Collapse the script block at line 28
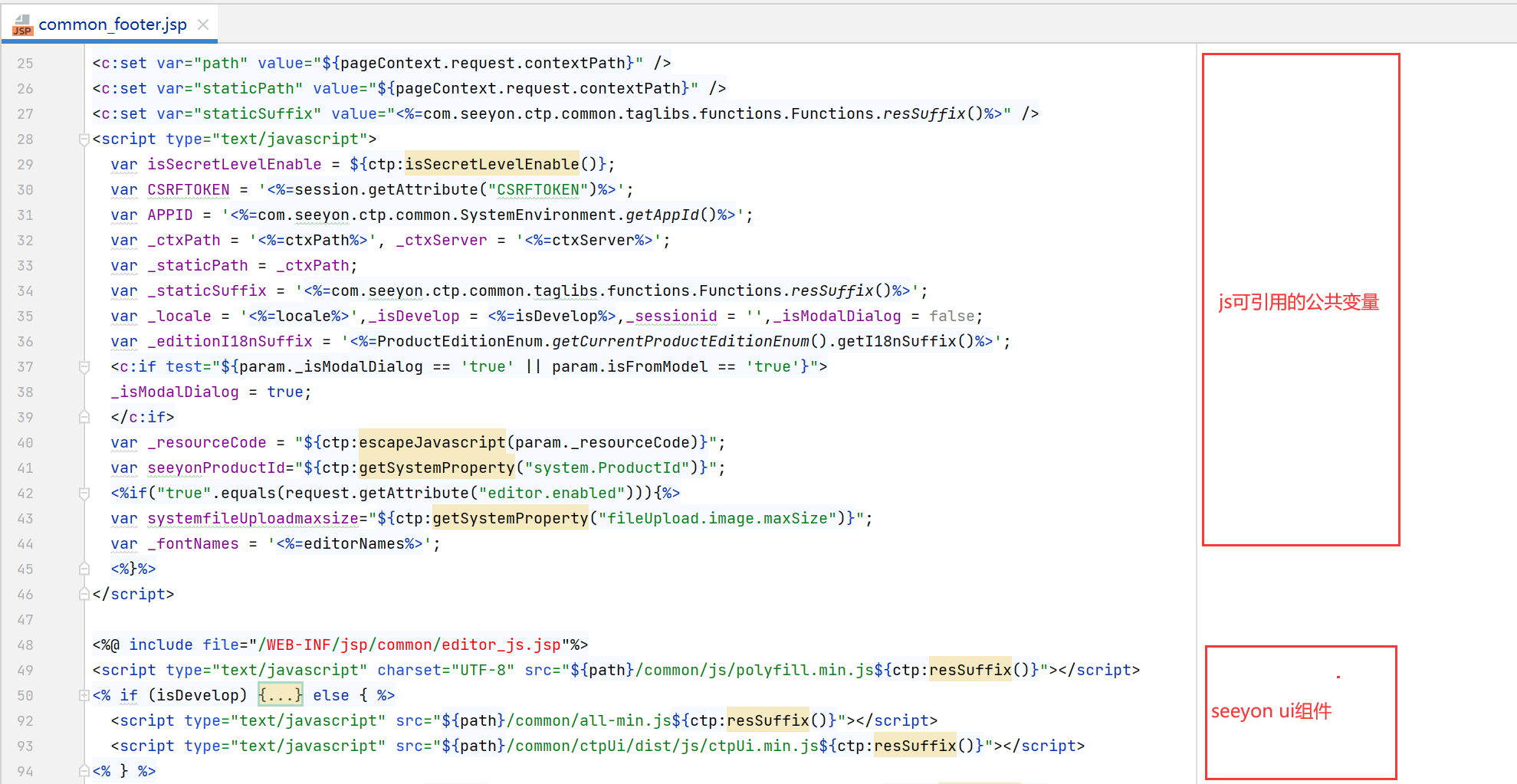This screenshot has width=1517, height=784. [x=84, y=139]
